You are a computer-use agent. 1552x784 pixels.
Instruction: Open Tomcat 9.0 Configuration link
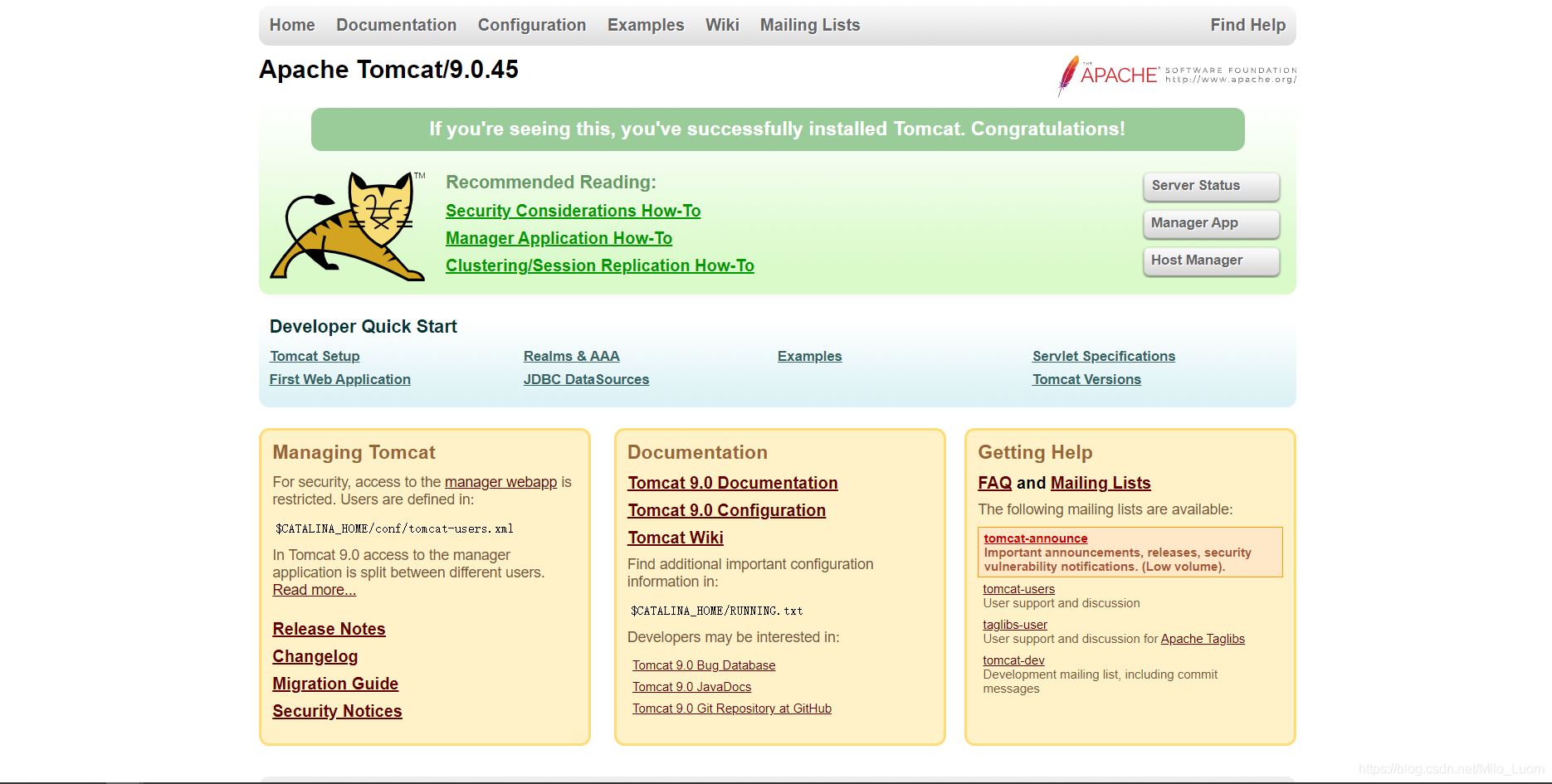pos(726,510)
